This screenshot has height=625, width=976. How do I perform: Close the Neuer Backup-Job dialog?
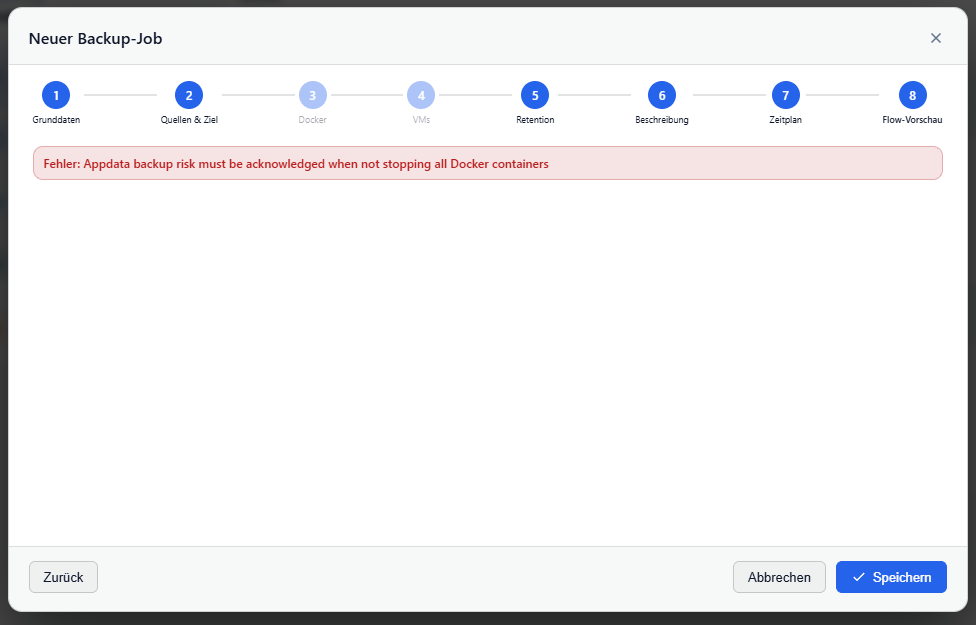click(x=936, y=38)
